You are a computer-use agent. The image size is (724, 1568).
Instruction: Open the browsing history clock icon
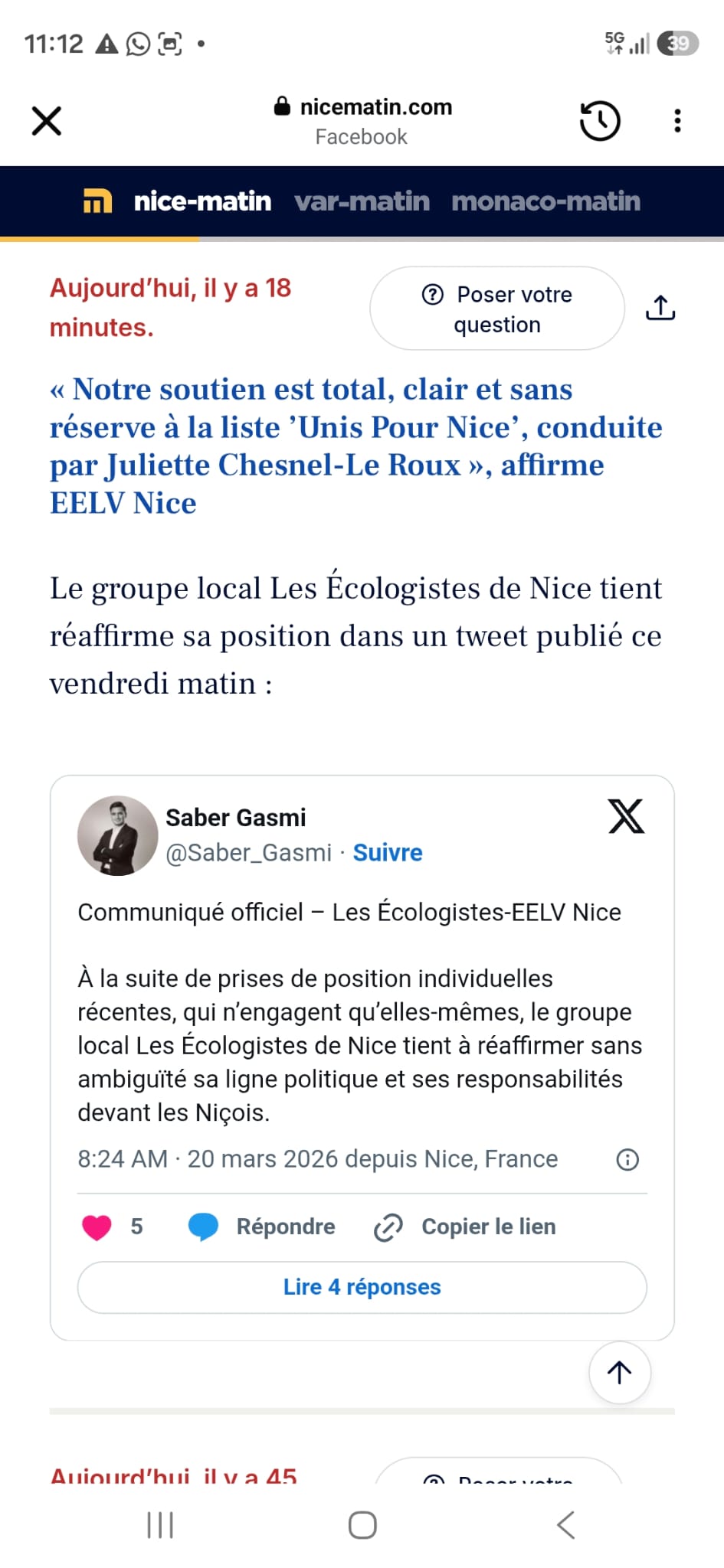600,121
